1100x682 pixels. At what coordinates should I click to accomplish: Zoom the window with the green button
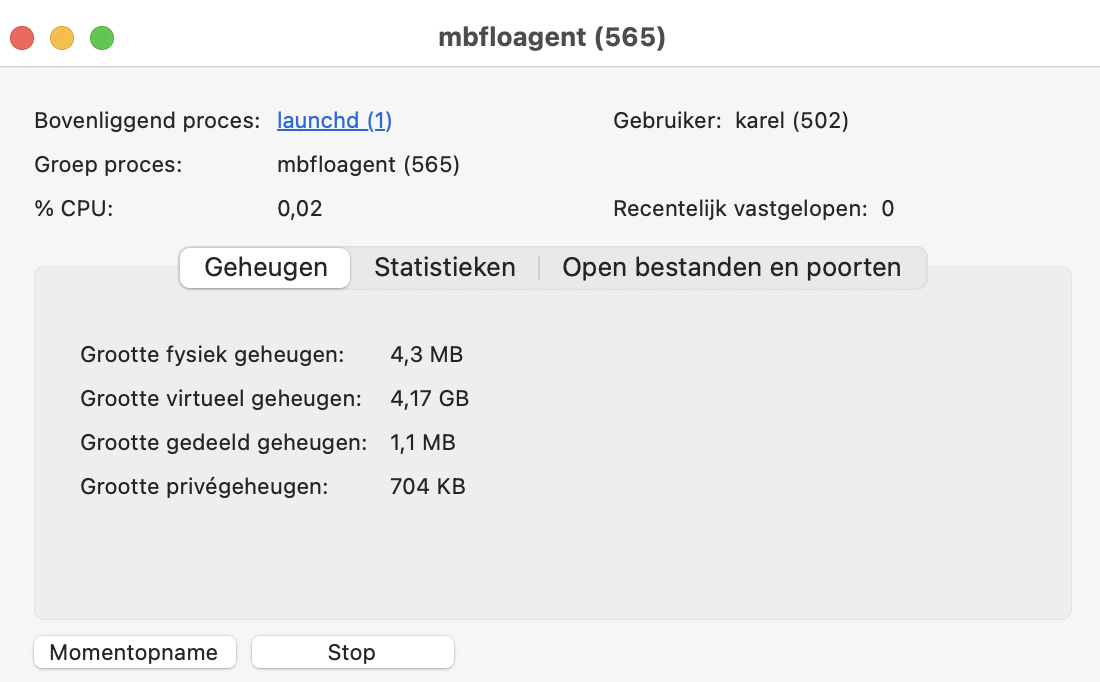pyautogui.click(x=102, y=38)
